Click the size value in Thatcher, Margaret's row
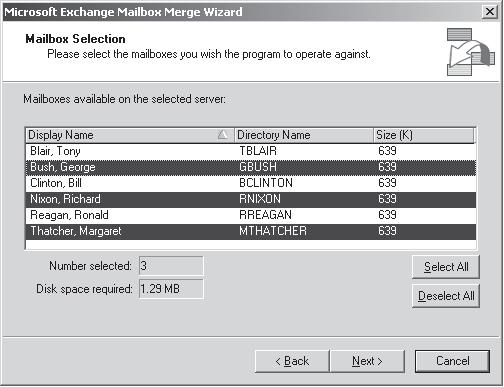The width and height of the screenshot is (504, 387). click(387, 231)
